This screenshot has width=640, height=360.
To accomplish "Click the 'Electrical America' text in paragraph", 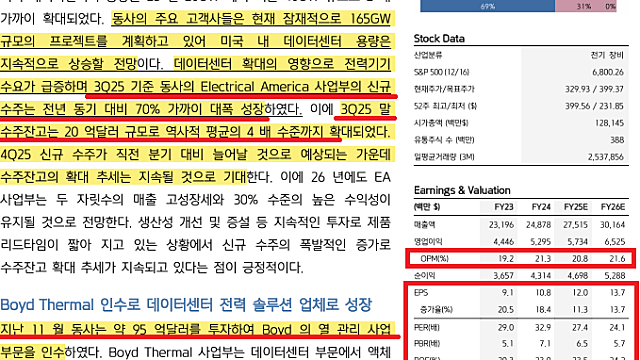I will [255, 87].
